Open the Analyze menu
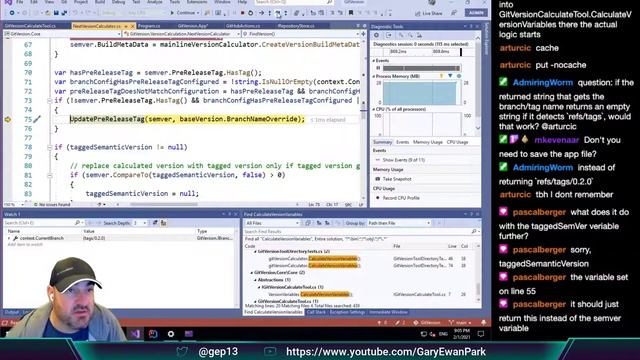Screen dimensions: 640x360 click(154, 2)
